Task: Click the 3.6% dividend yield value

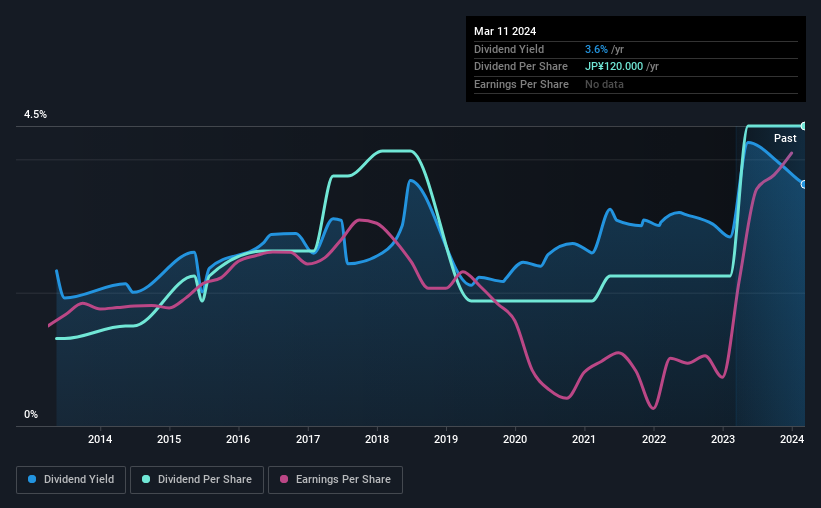Action: click(596, 49)
